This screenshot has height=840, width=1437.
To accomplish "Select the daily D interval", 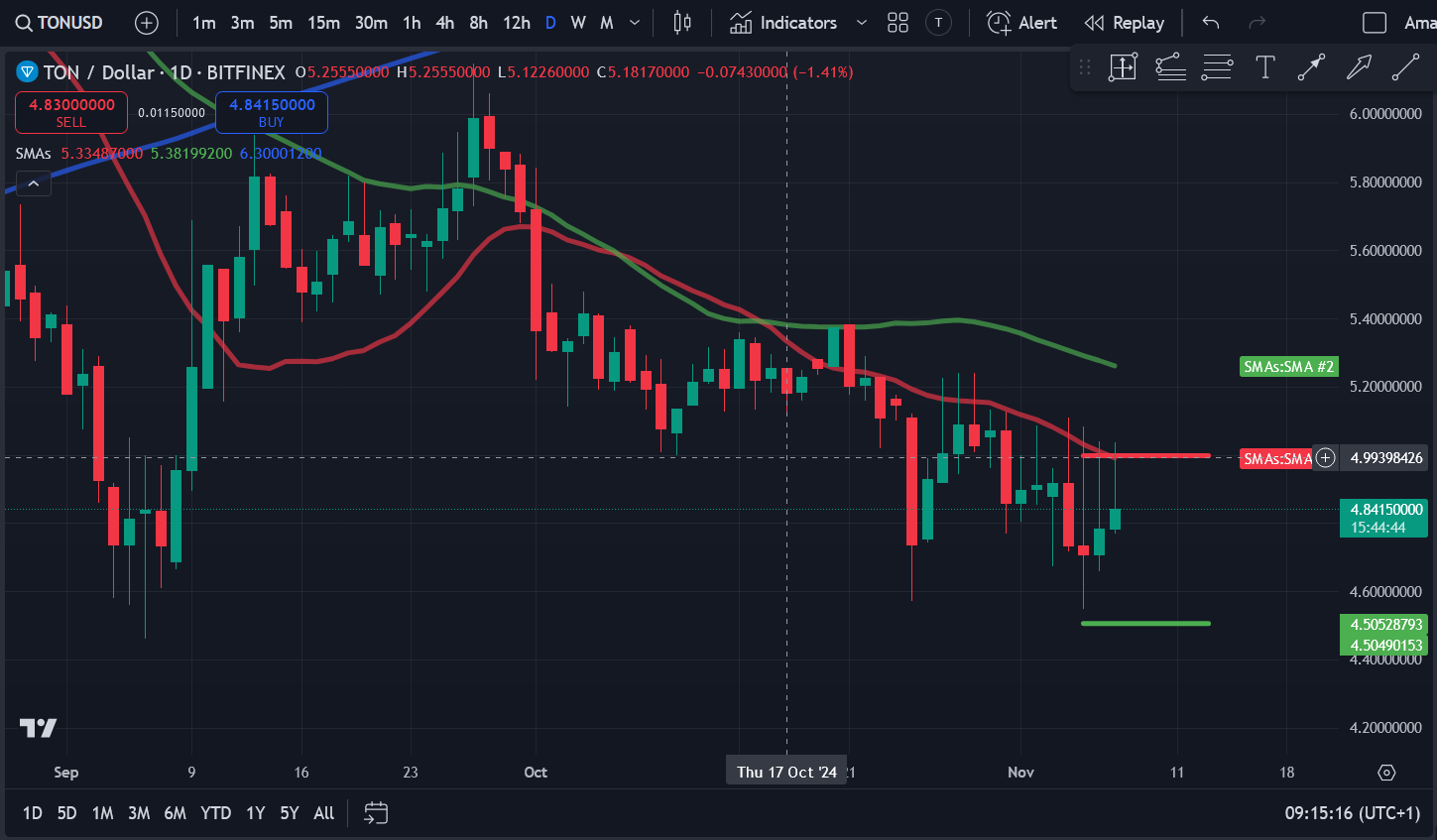I will pyautogui.click(x=550, y=23).
